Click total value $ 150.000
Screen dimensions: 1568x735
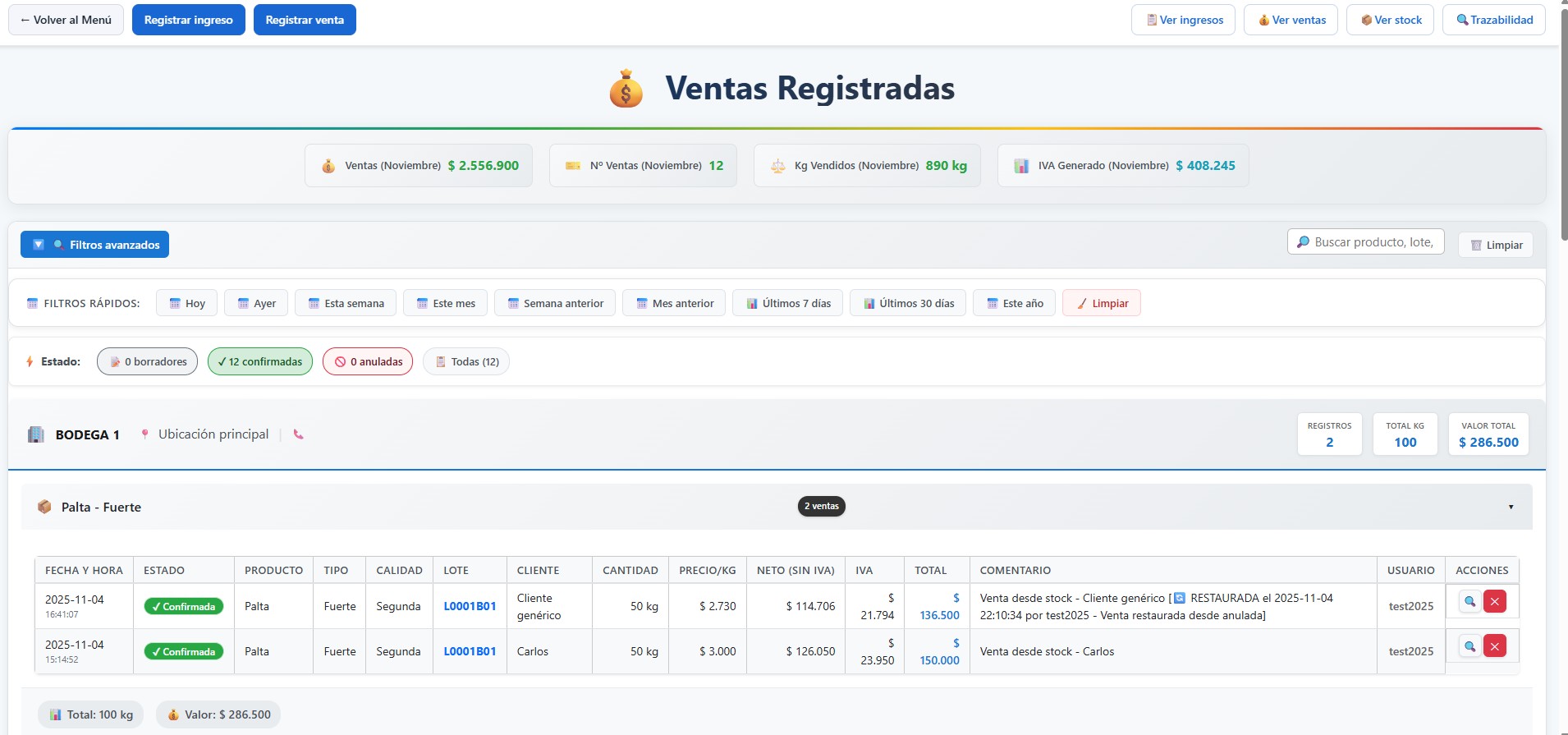pyautogui.click(x=939, y=652)
